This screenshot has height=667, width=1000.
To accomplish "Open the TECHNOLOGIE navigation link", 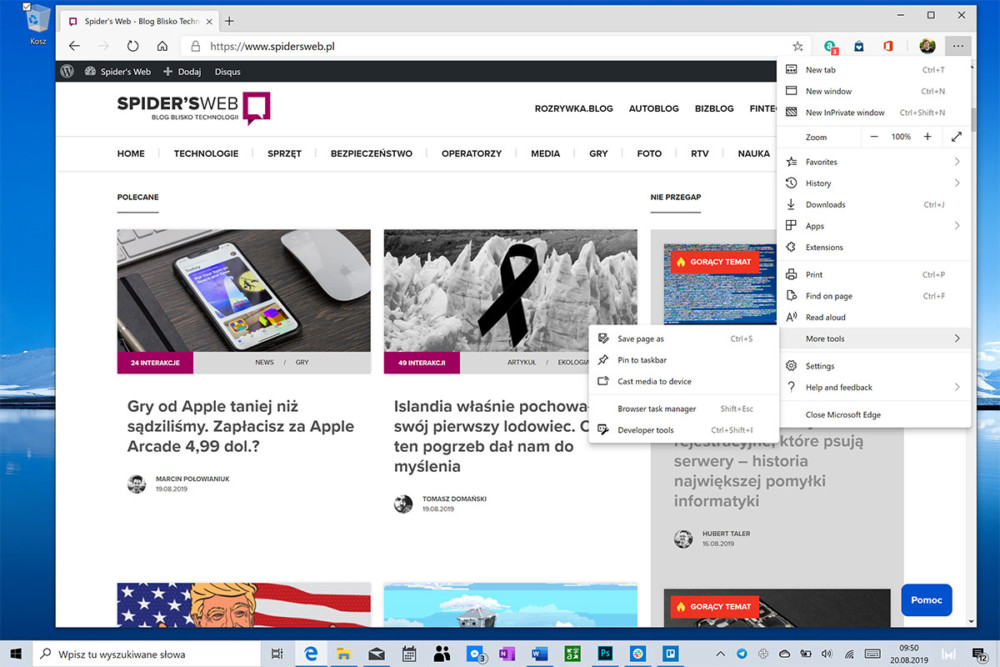I will (x=206, y=154).
